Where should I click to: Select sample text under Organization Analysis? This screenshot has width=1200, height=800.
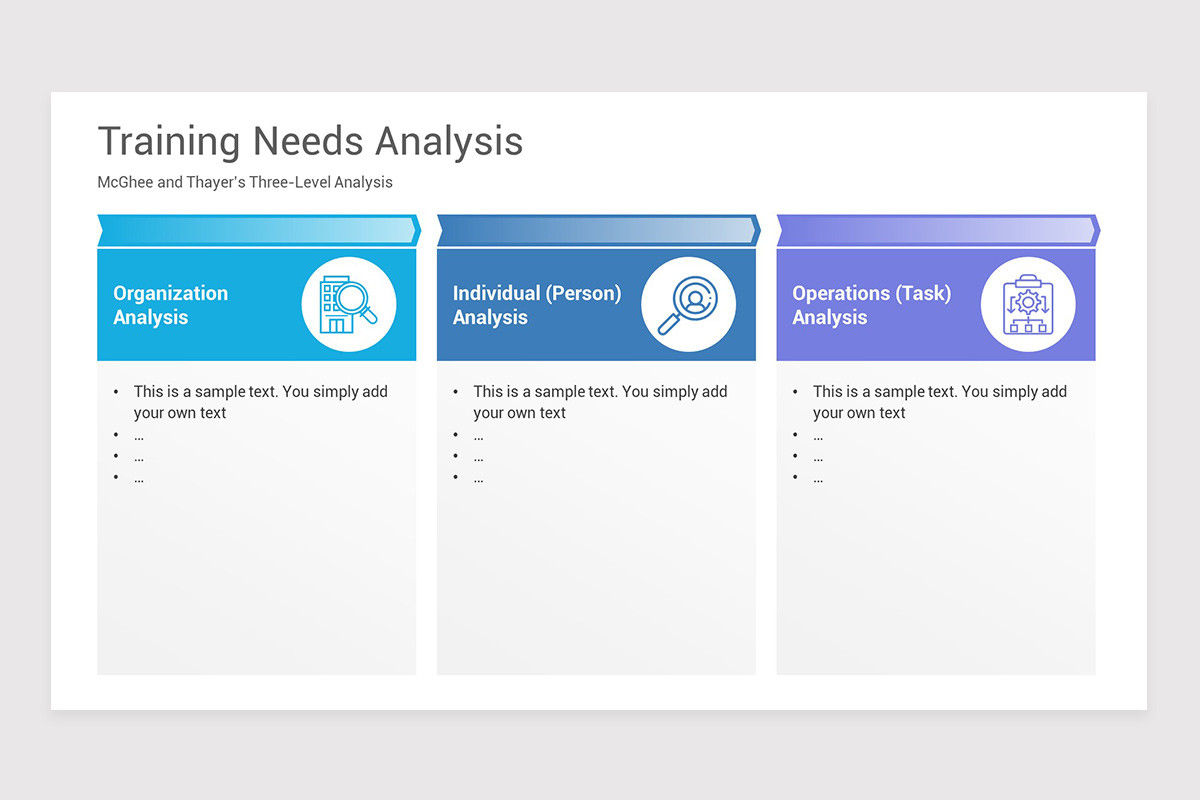point(261,402)
